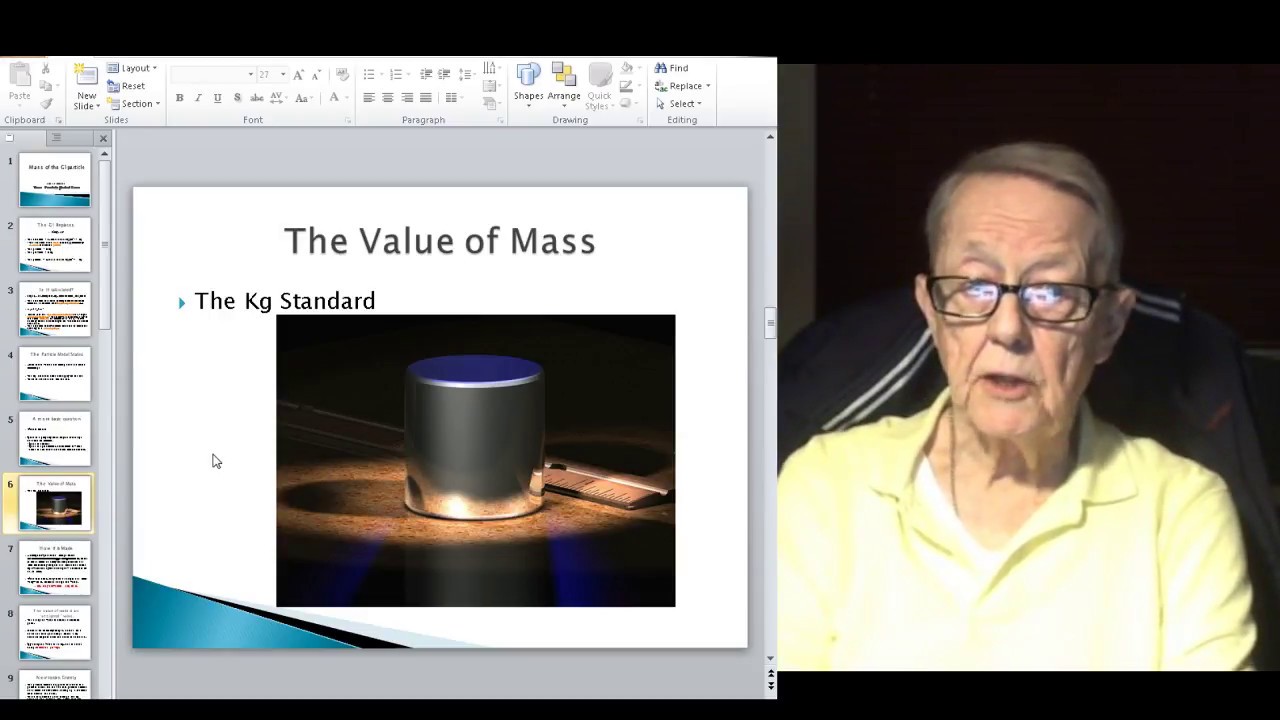Viewport: 1280px width, 720px height.
Task: Toggle Italic formatting
Action: [198, 98]
